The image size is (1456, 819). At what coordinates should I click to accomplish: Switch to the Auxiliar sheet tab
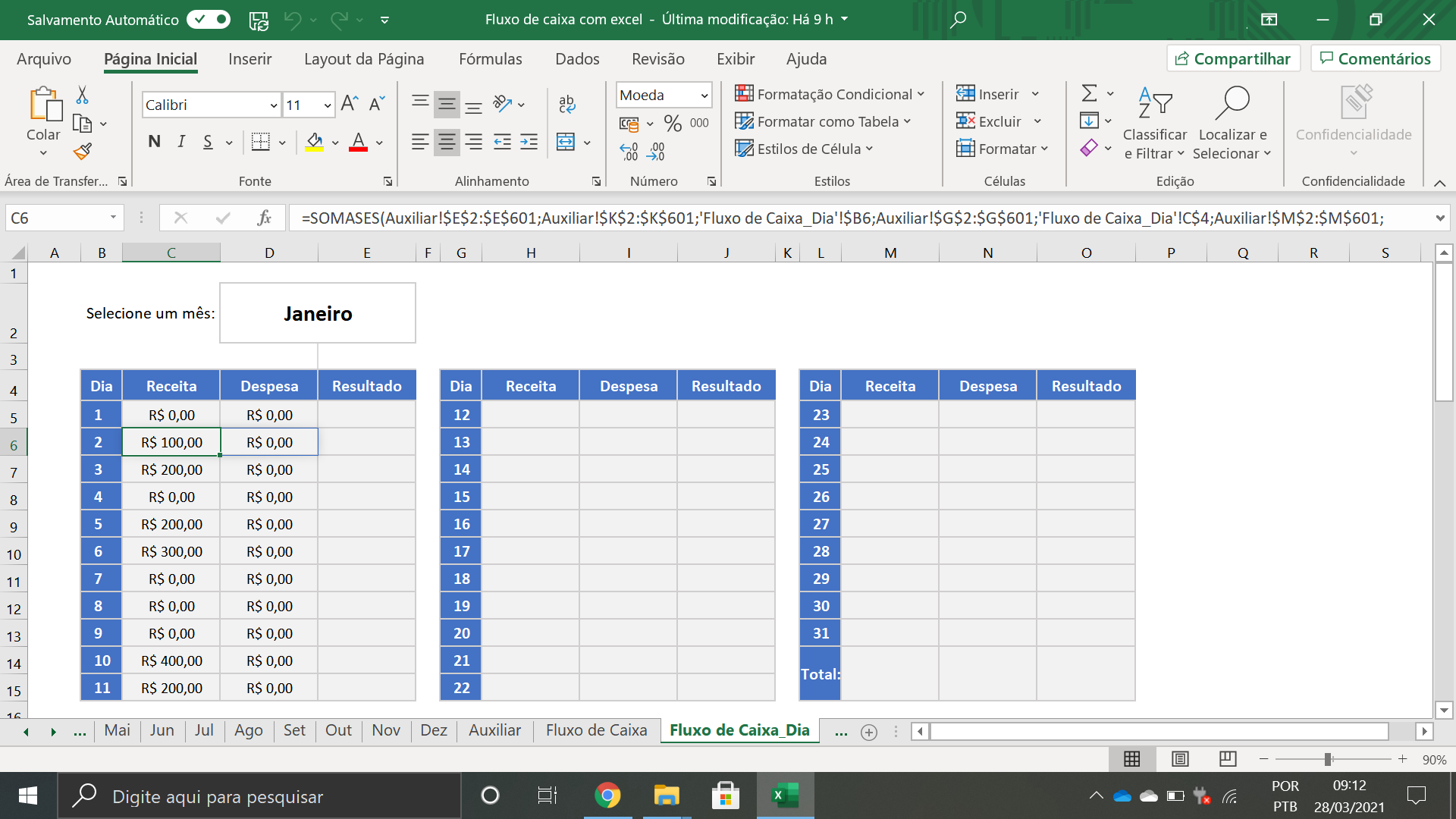click(x=494, y=730)
